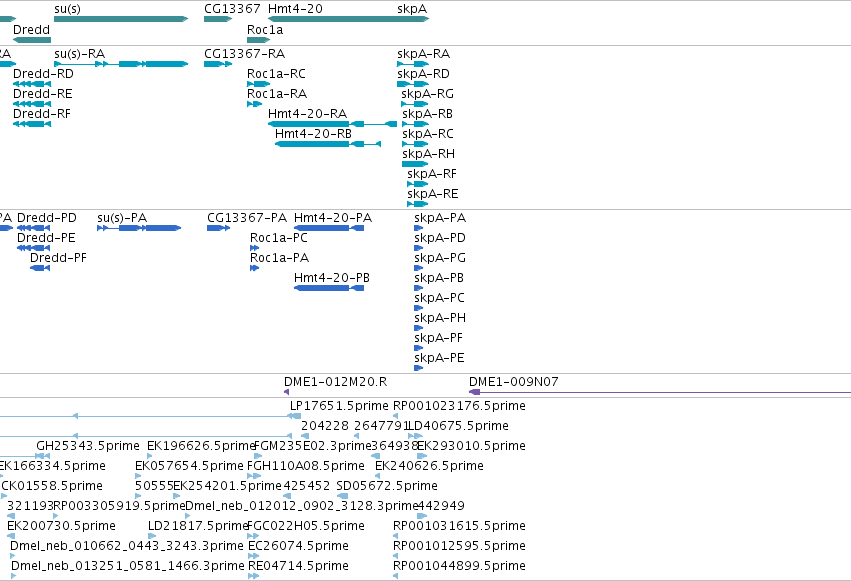Screen dimensions: 851x581
Task: Click the skpA-RF transcript label
Action: [x=432, y=174]
